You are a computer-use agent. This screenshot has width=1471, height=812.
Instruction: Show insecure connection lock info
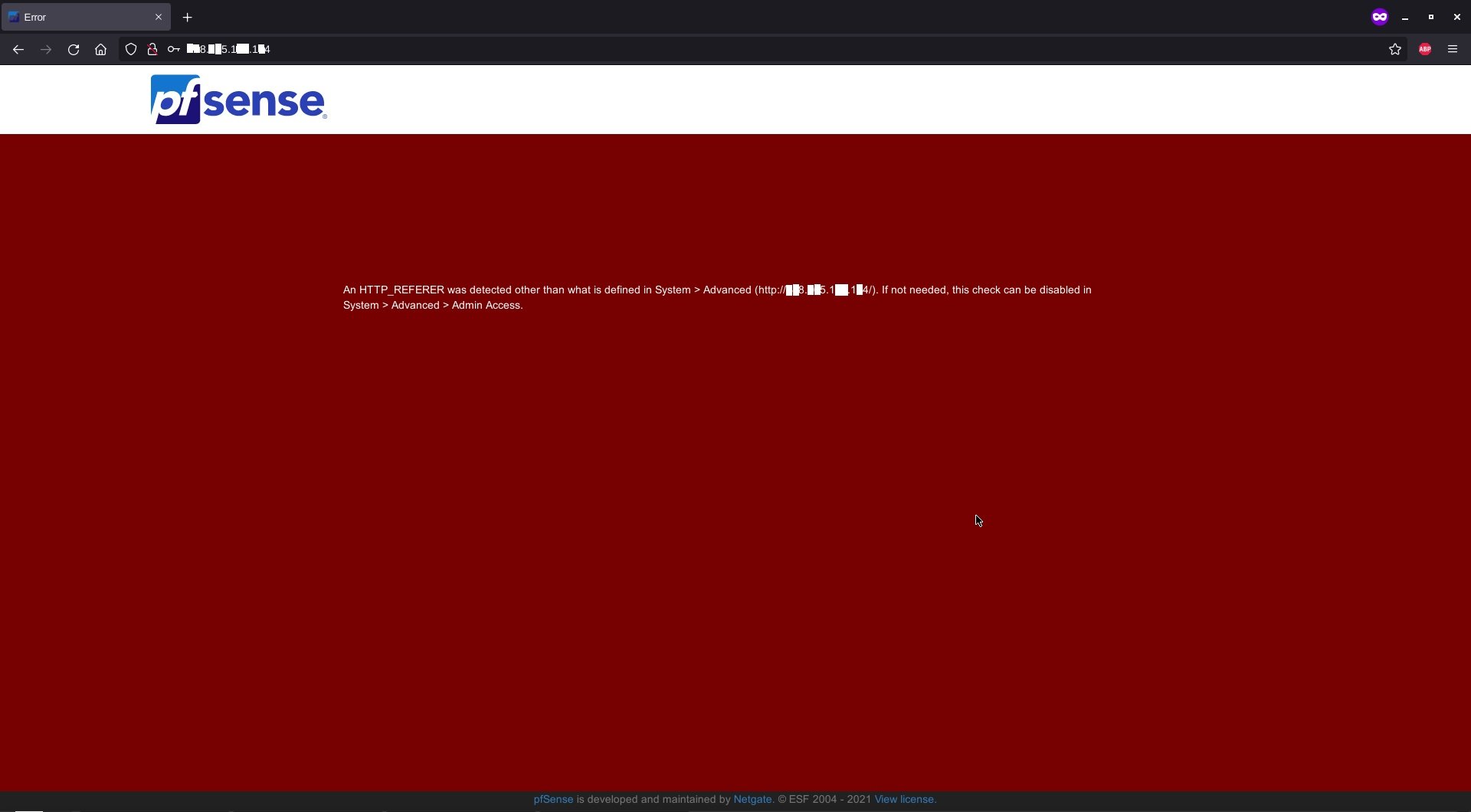pos(152,50)
